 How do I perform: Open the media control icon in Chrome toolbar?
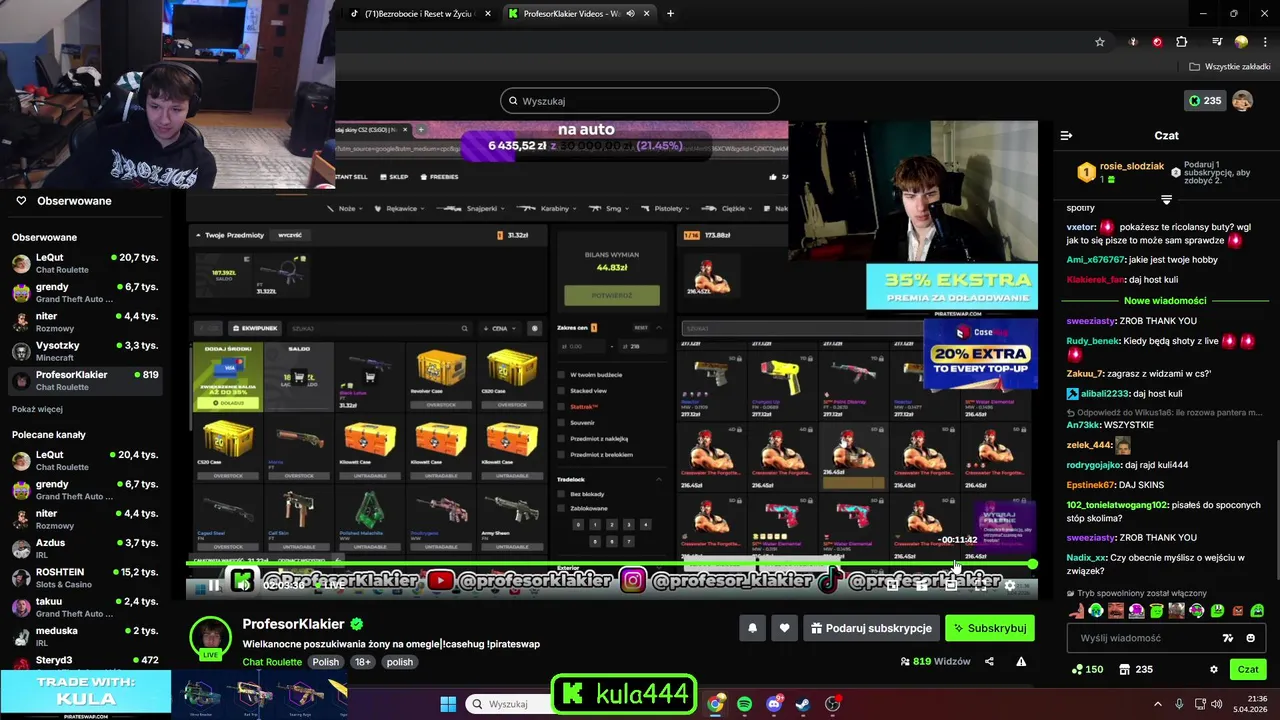pyautogui.click(x=1217, y=42)
